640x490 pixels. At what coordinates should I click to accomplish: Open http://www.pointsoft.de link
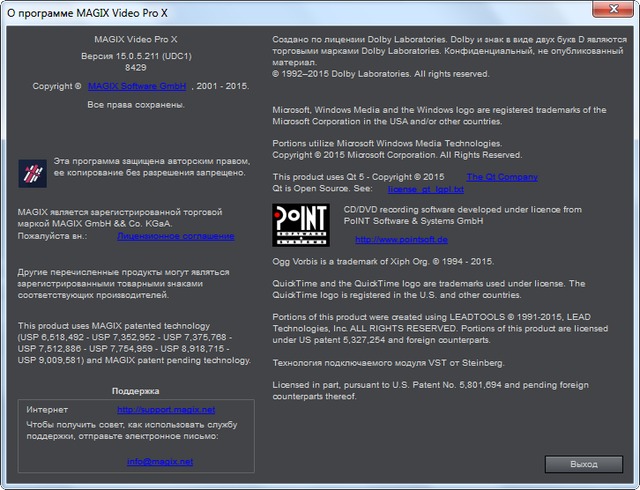coord(402,239)
